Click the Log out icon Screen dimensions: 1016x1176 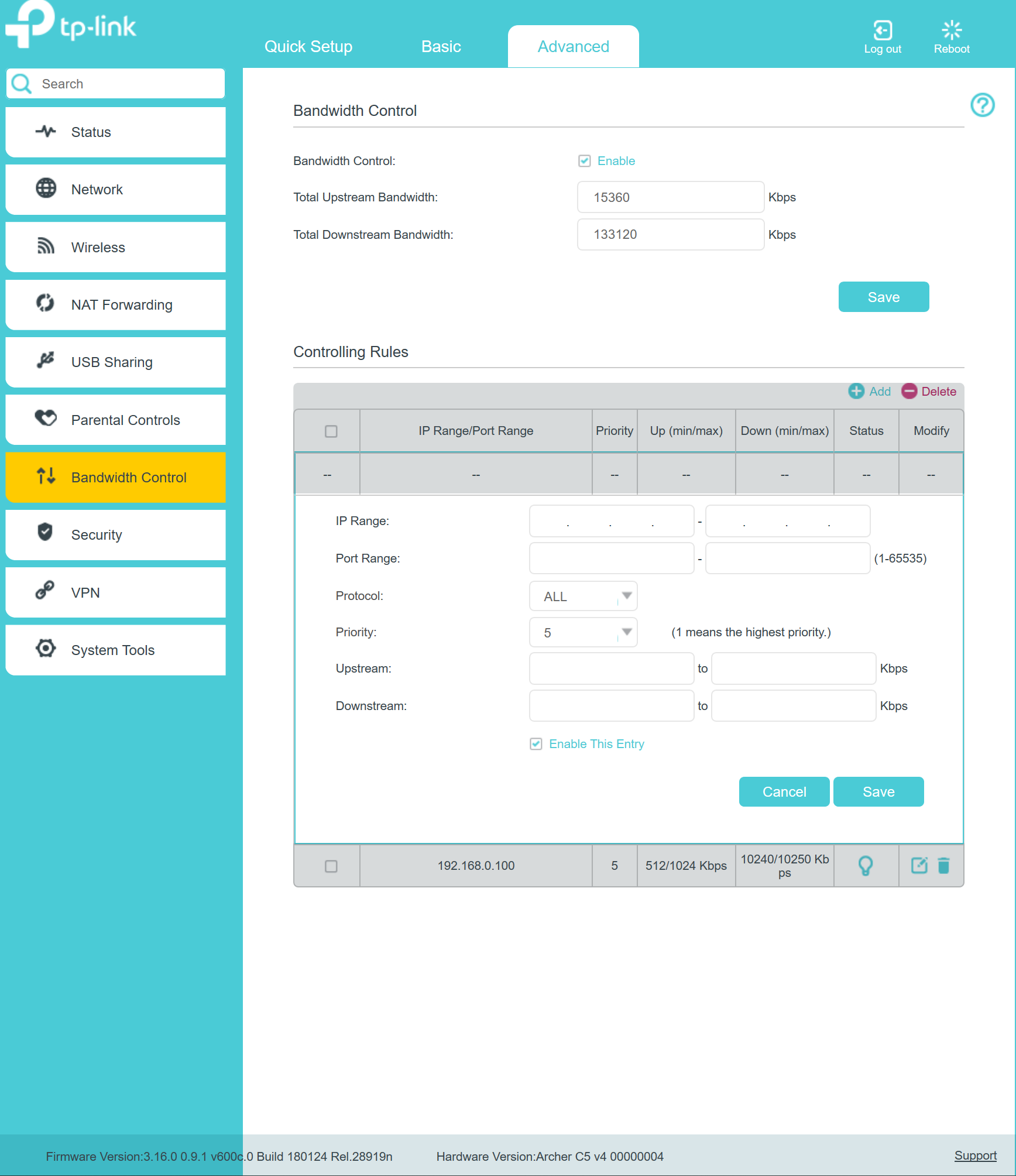(x=882, y=30)
